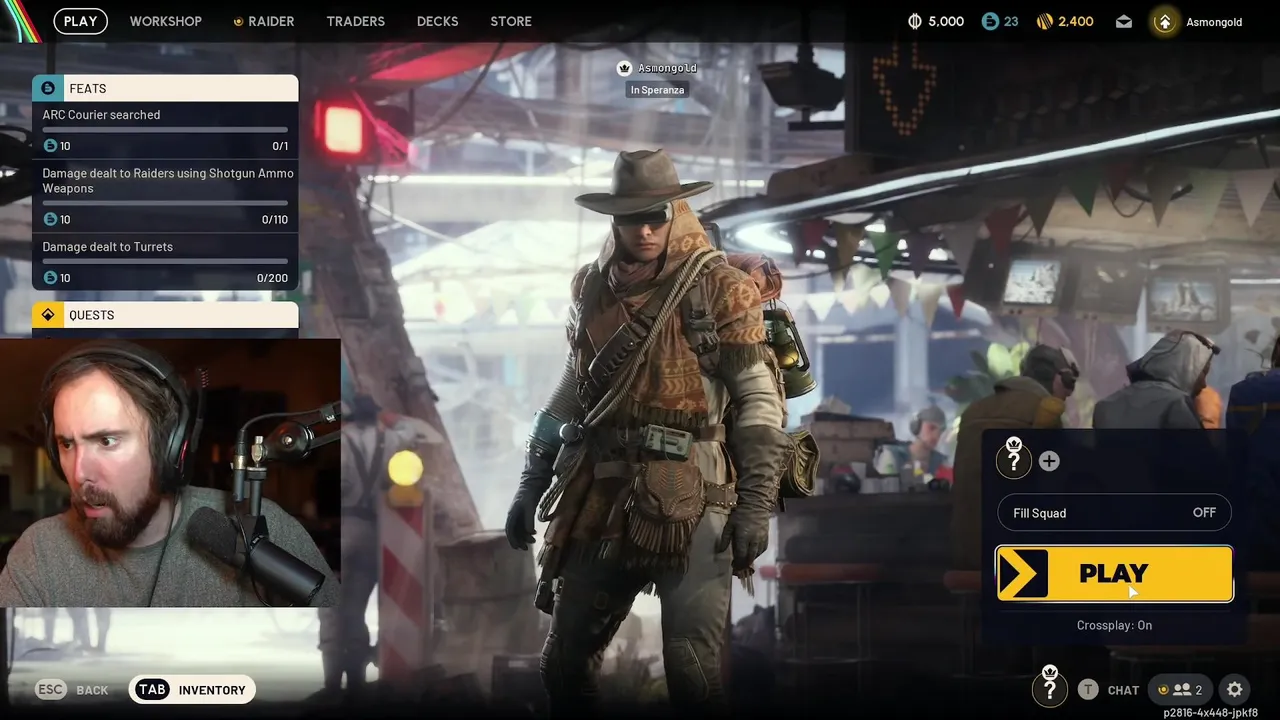Expand the FEATS panel header
The width and height of the screenshot is (1280, 720).
(x=165, y=88)
